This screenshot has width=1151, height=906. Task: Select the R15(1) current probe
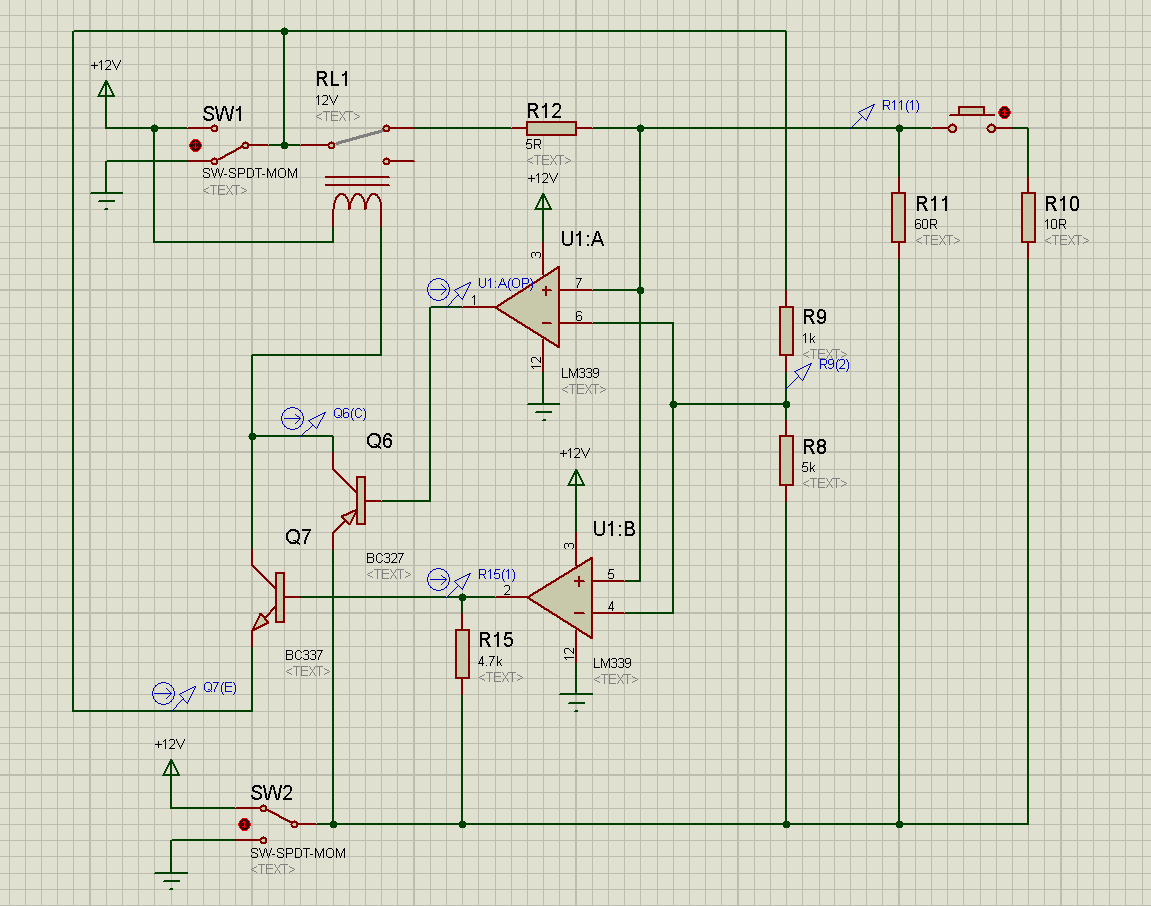coord(438,579)
